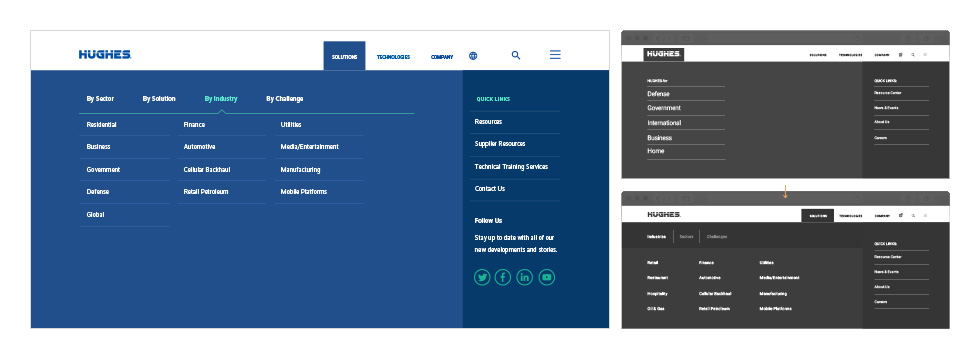Select Challenges tab in lower gray wireframe
The width and height of the screenshot is (980, 360).
[x=717, y=237]
